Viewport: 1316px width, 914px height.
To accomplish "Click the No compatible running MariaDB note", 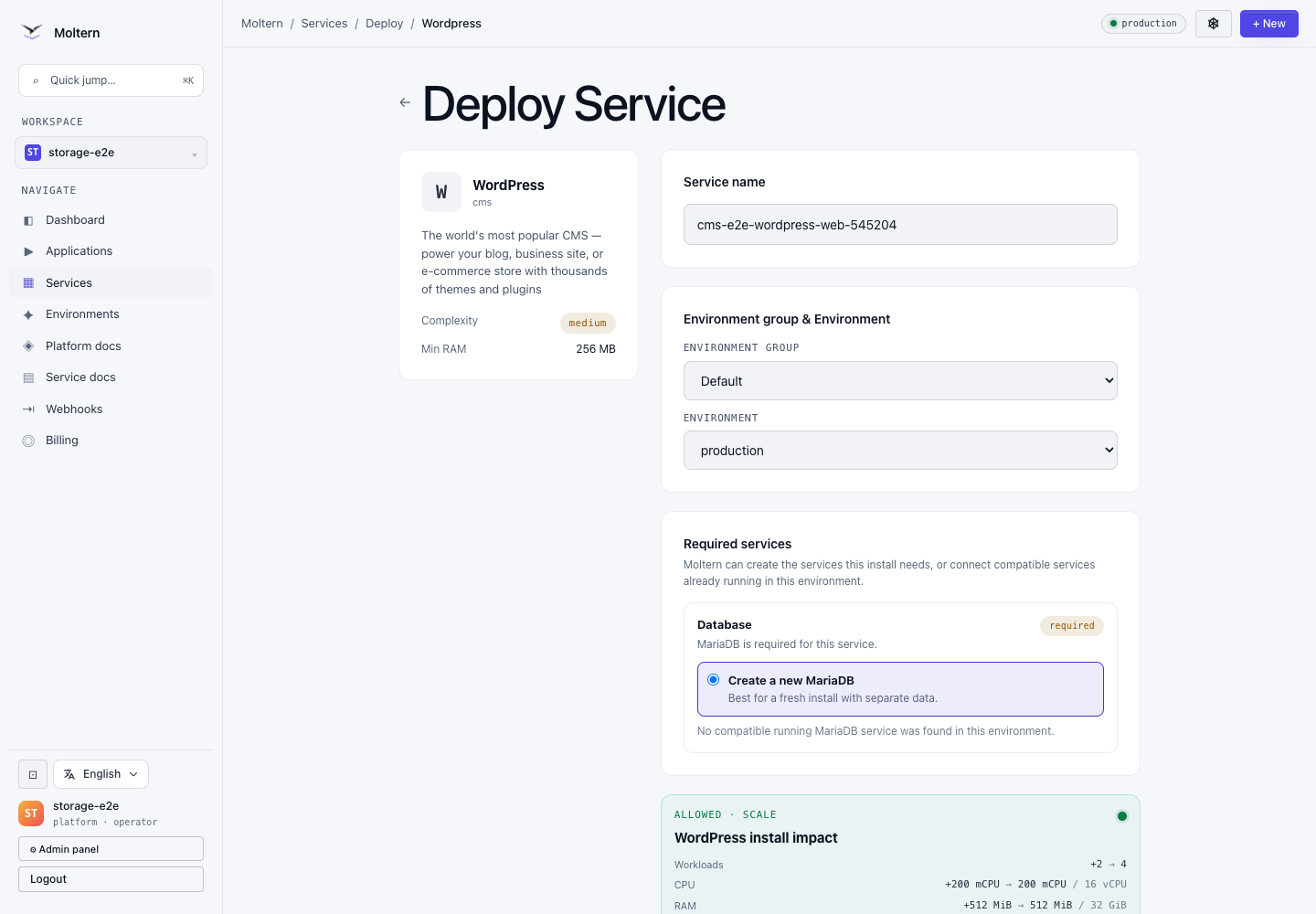I will [876, 731].
